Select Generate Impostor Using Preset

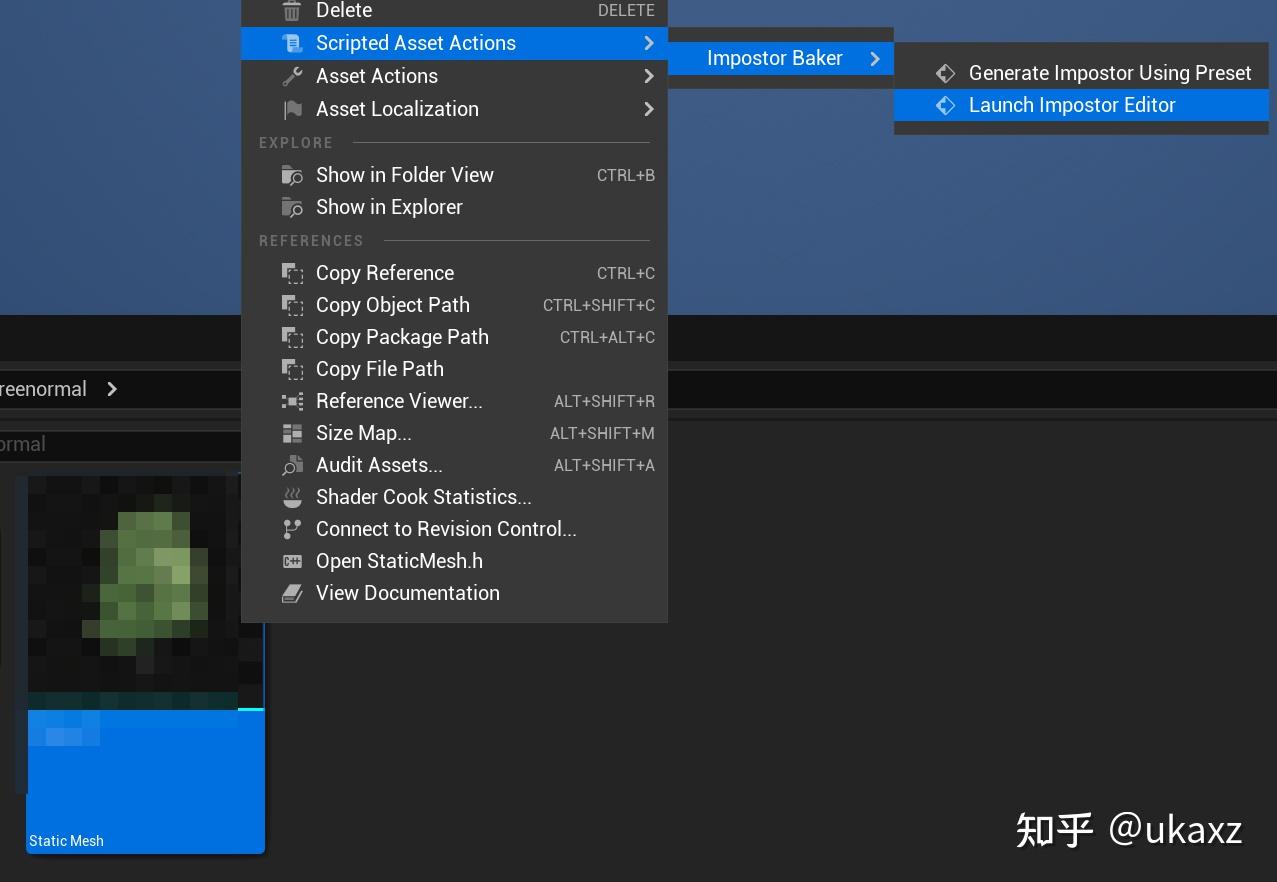[1110, 72]
